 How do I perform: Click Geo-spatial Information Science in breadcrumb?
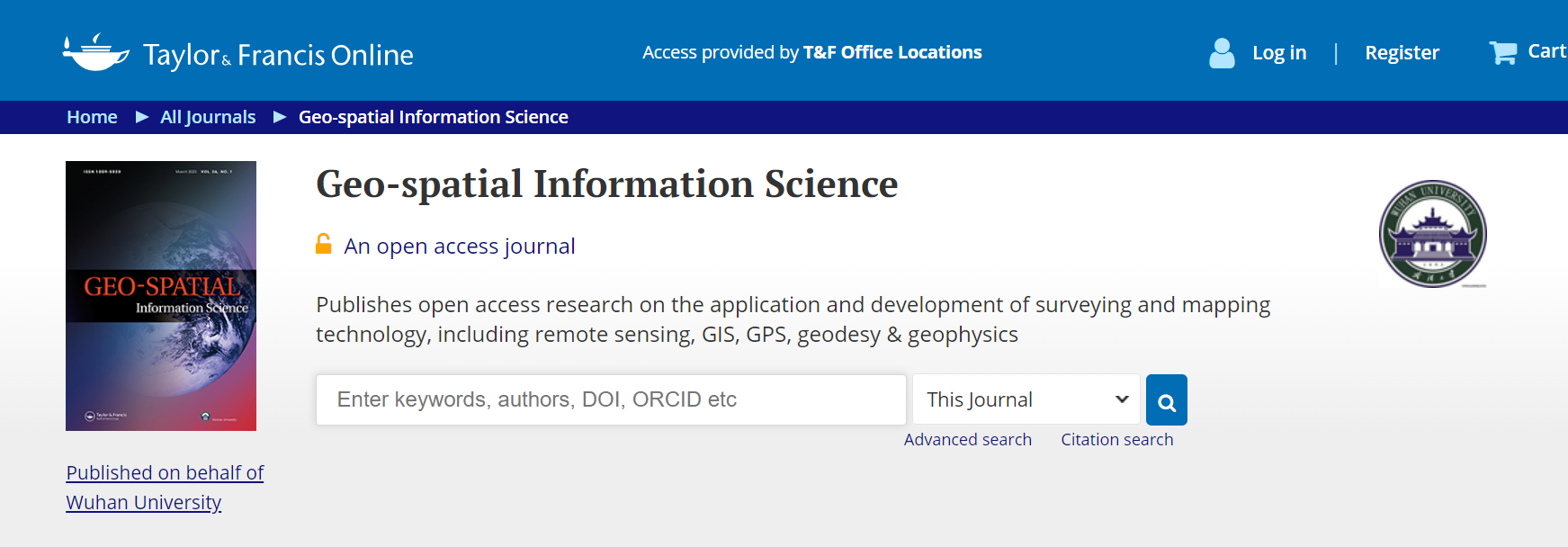pos(433,117)
